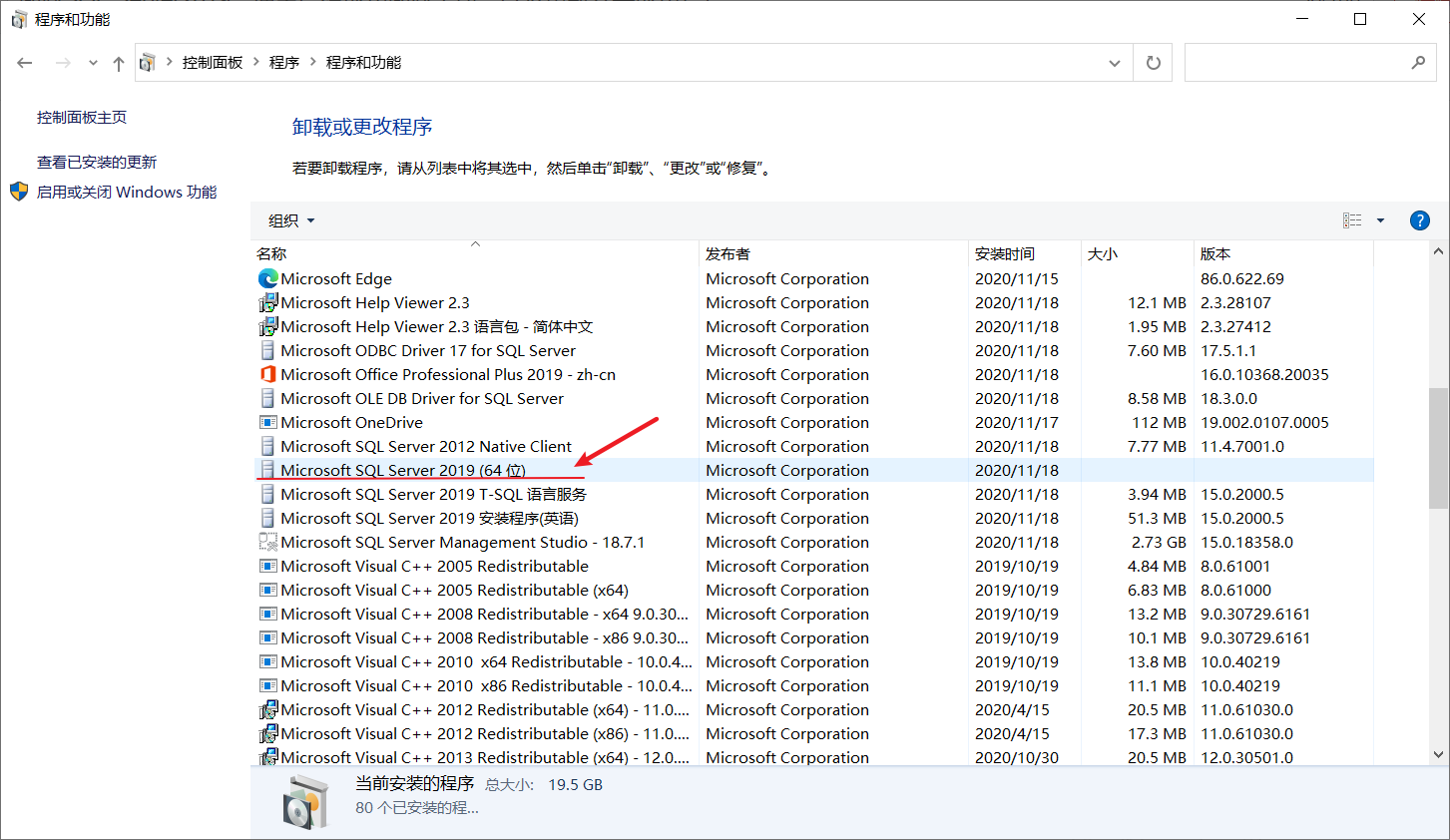Open the 控制面板主页 link
This screenshot has height=840, width=1450.
82,117
